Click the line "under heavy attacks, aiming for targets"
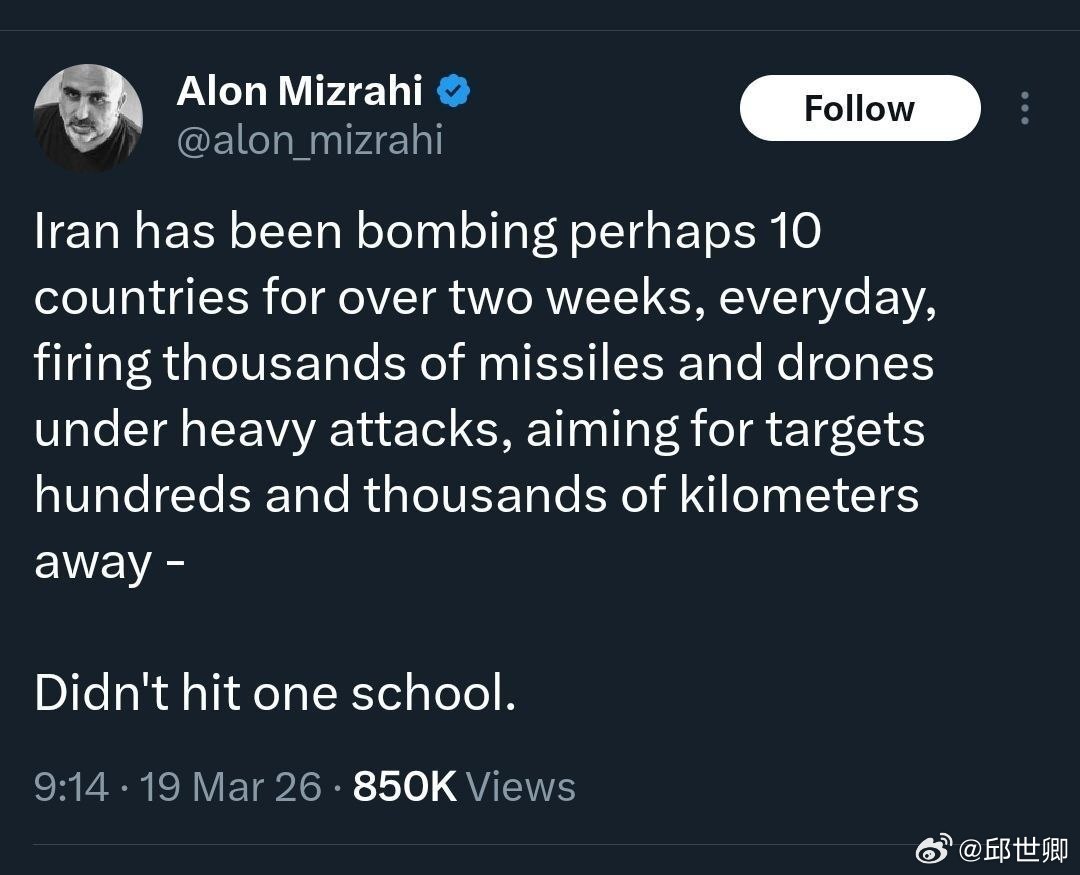Screen dimensions: 1080x875 [x=479, y=429]
